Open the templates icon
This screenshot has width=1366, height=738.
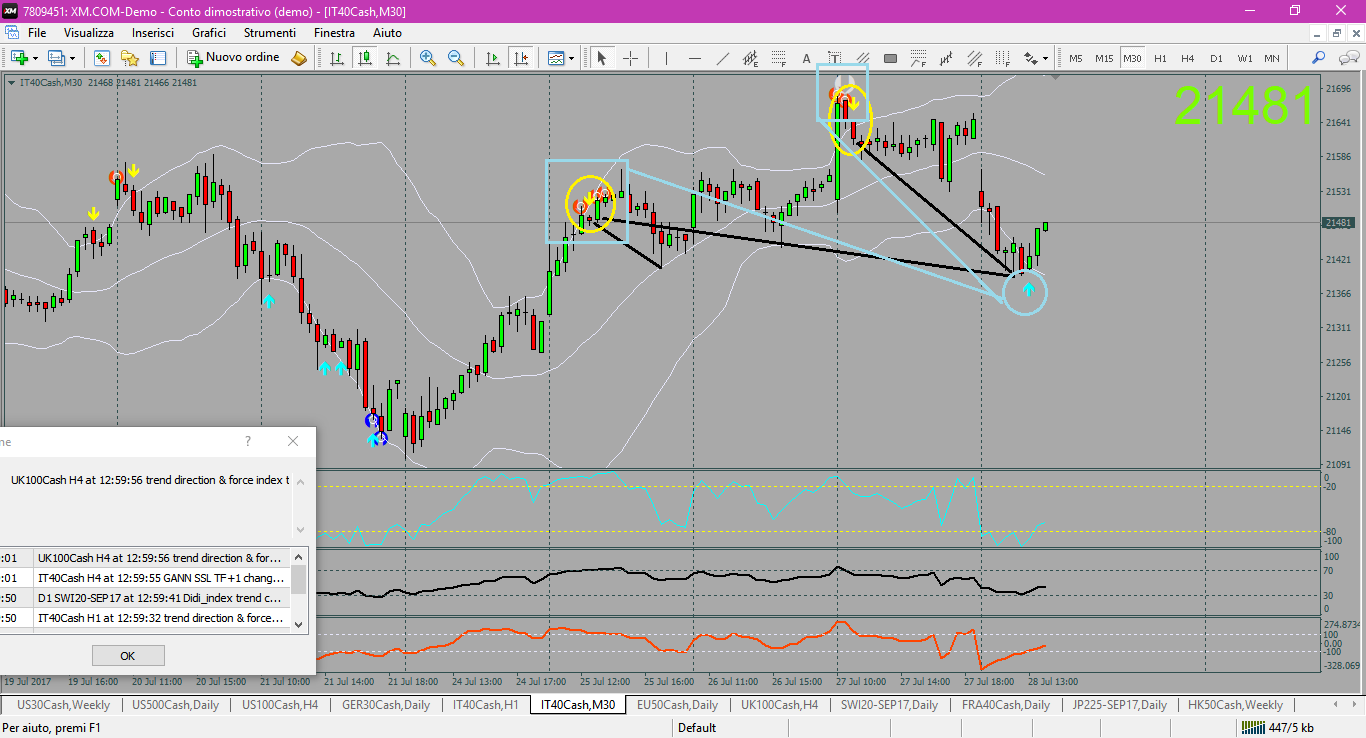point(555,58)
